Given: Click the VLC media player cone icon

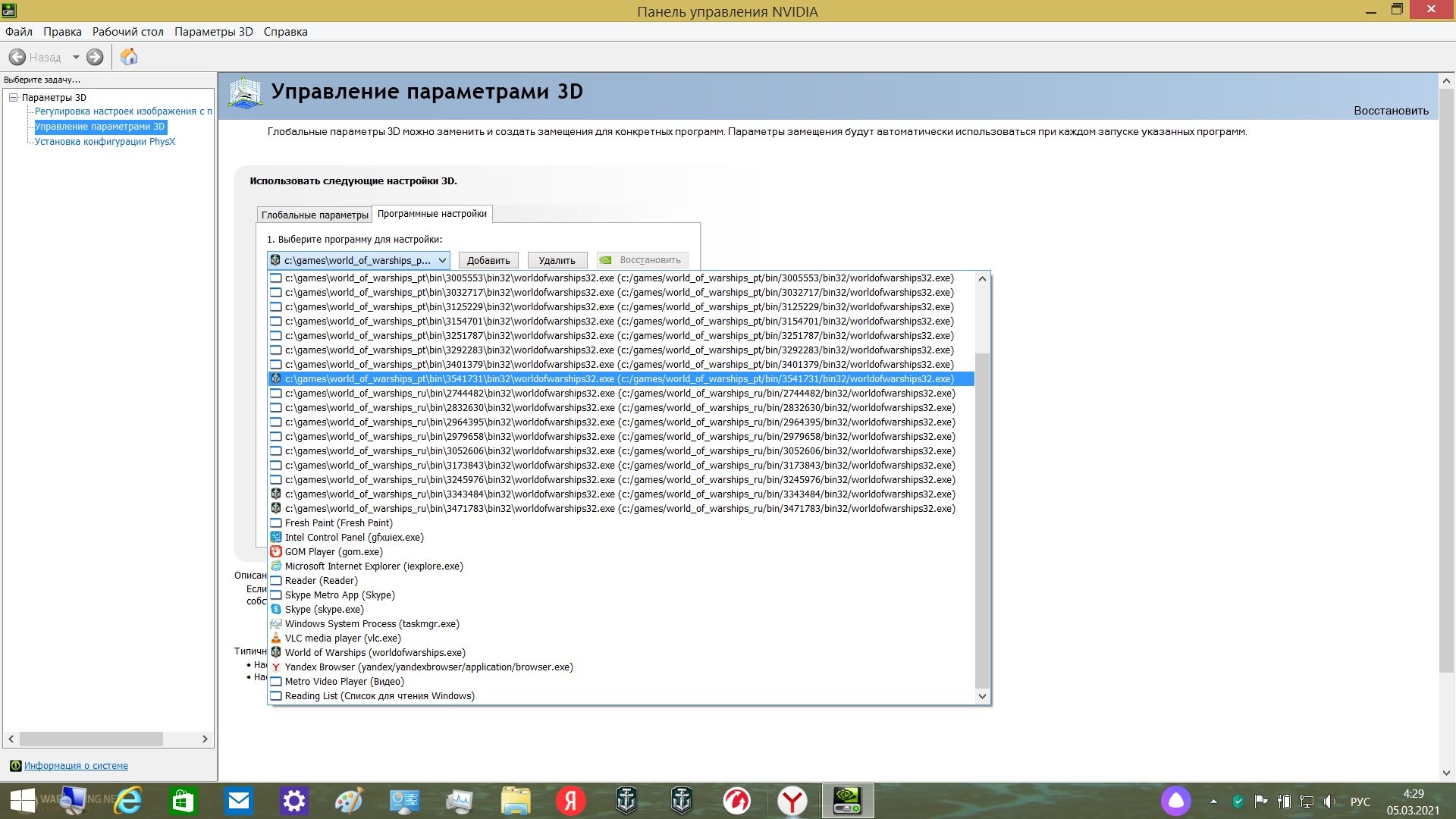Looking at the screenshot, I should (276, 638).
